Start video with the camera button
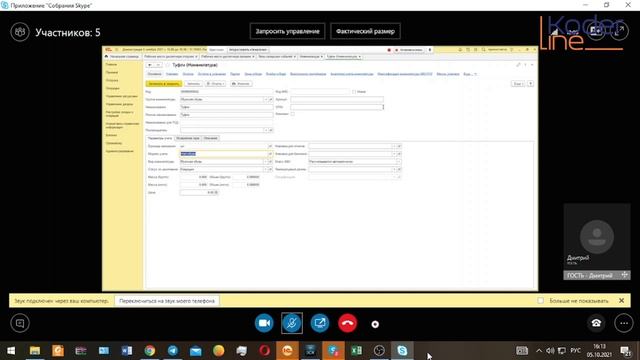 point(264,323)
